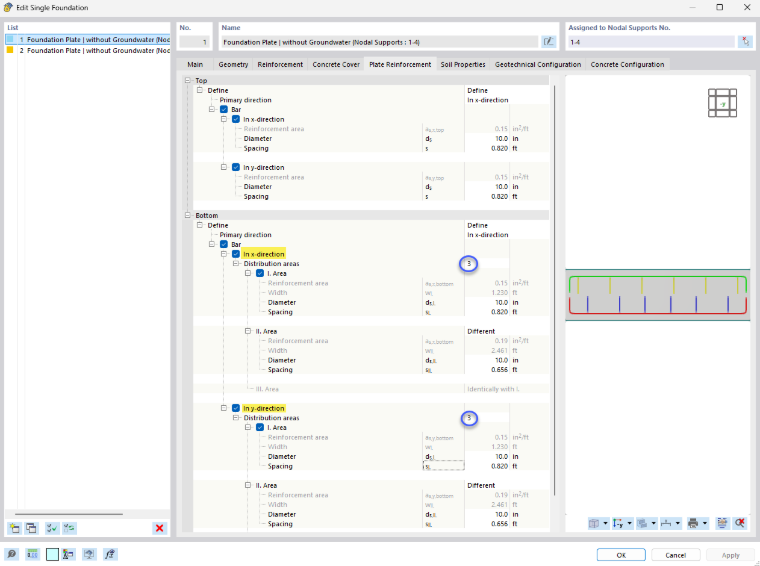Click the pick nodal supports icon
The width and height of the screenshot is (760, 566).
tap(745, 42)
